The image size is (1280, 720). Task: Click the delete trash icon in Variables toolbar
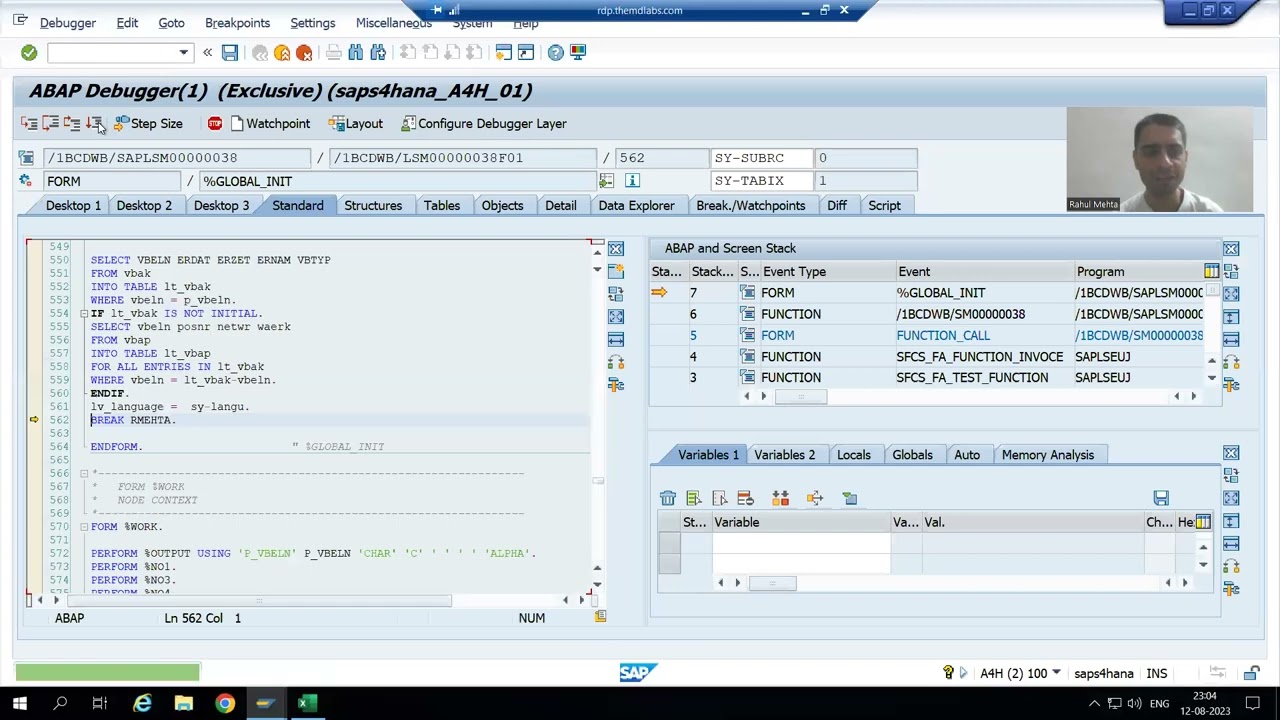pos(668,498)
